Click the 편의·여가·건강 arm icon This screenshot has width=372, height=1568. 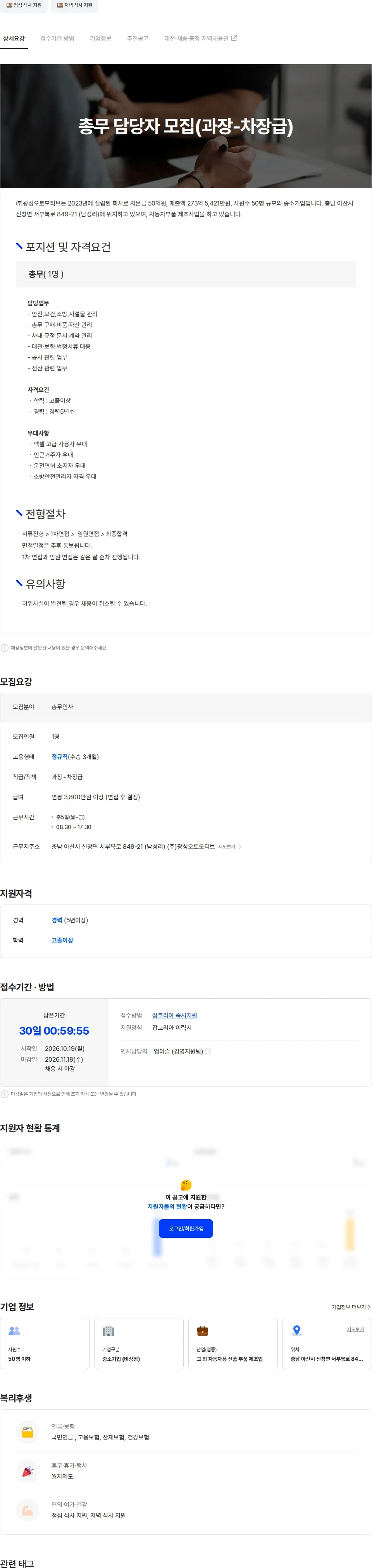coord(28,1510)
